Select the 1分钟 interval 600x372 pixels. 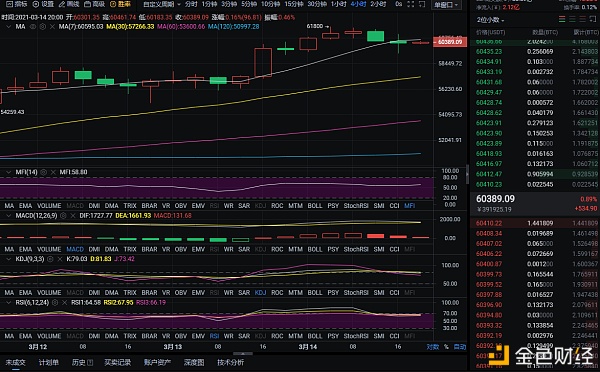pos(209,4)
